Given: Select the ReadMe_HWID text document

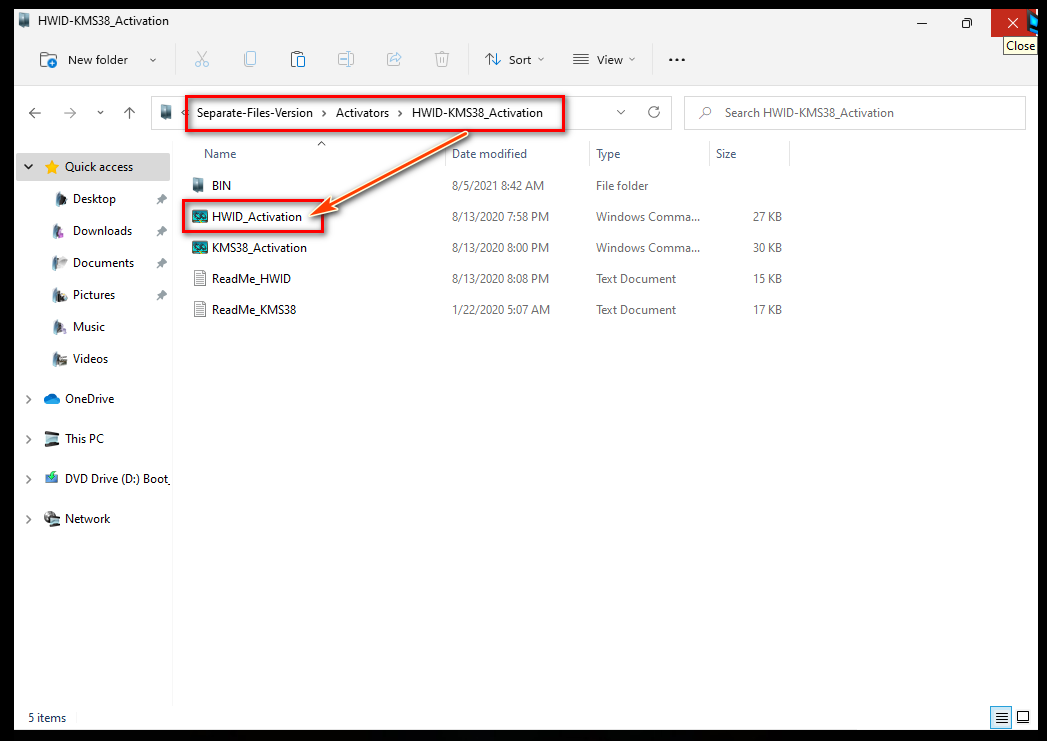Looking at the screenshot, I should coord(251,279).
